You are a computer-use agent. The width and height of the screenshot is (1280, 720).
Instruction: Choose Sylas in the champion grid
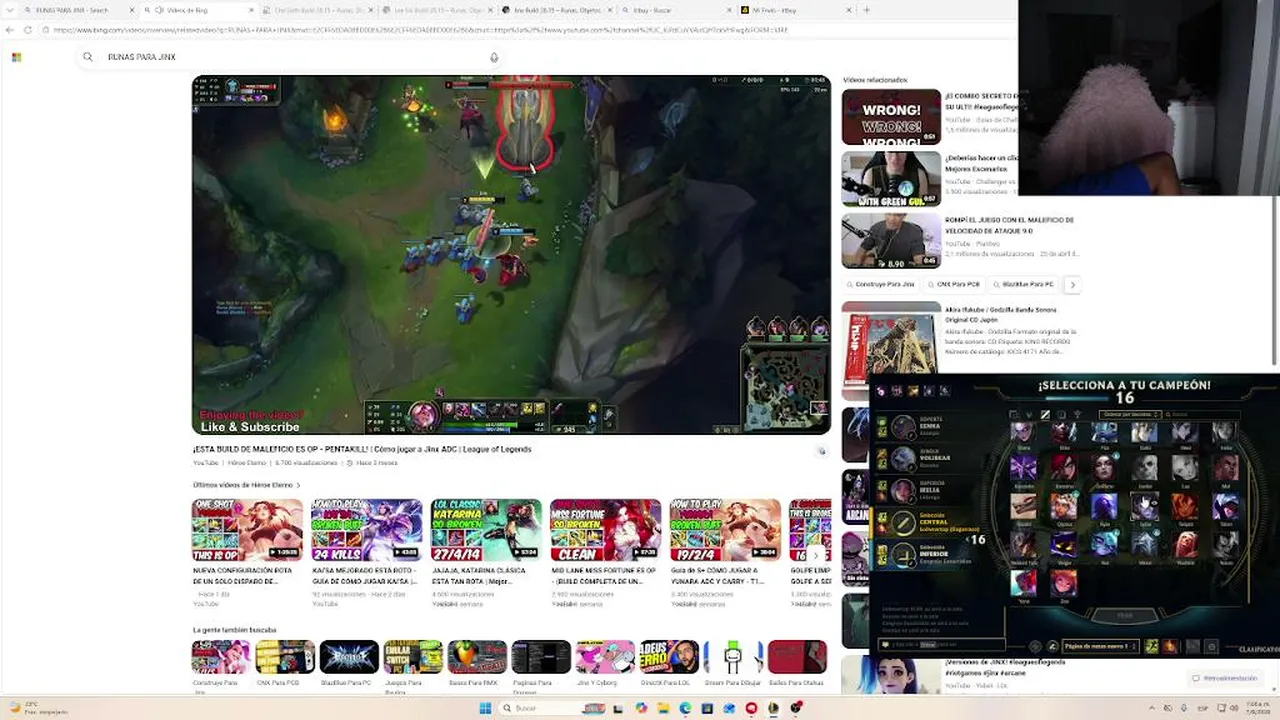click(x=1145, y=506)
